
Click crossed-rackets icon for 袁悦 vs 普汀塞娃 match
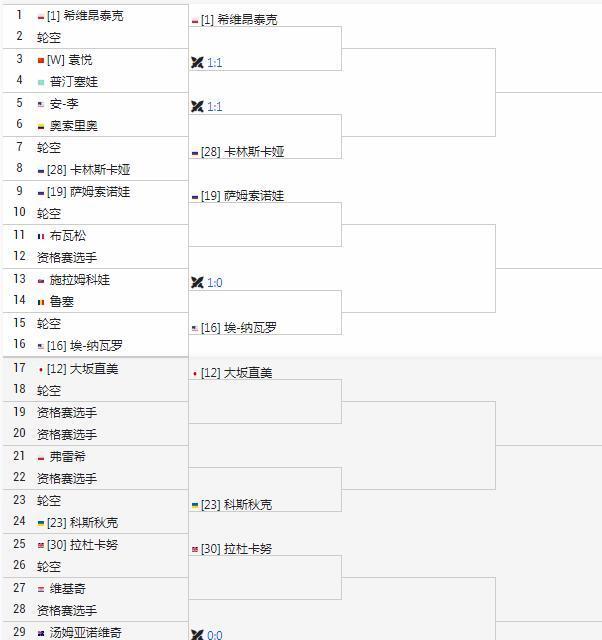coord(197,62)
